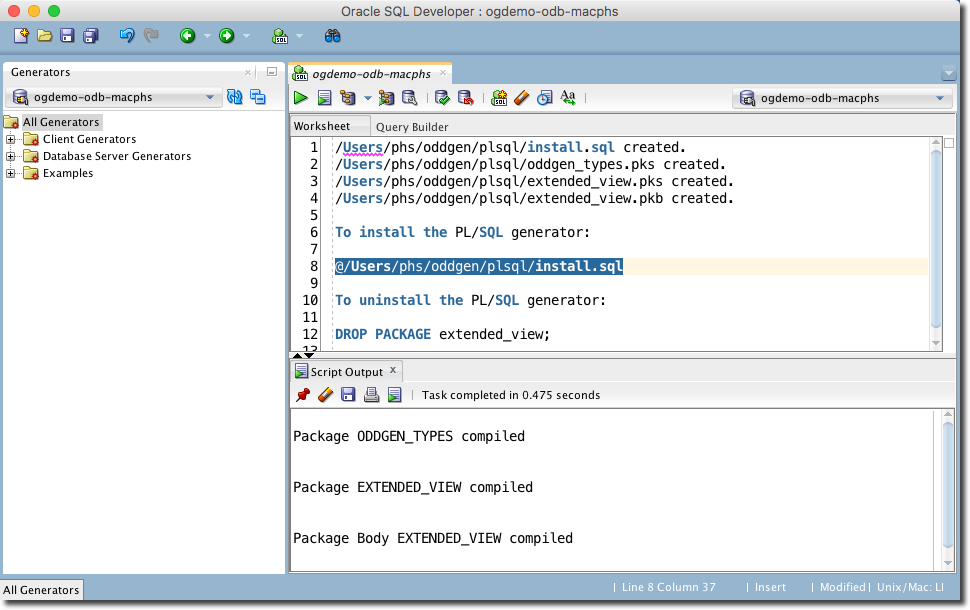Save the current worksheet with Save icon
Viewport: 970px width, 610px height.
click(x=67, y=36)
